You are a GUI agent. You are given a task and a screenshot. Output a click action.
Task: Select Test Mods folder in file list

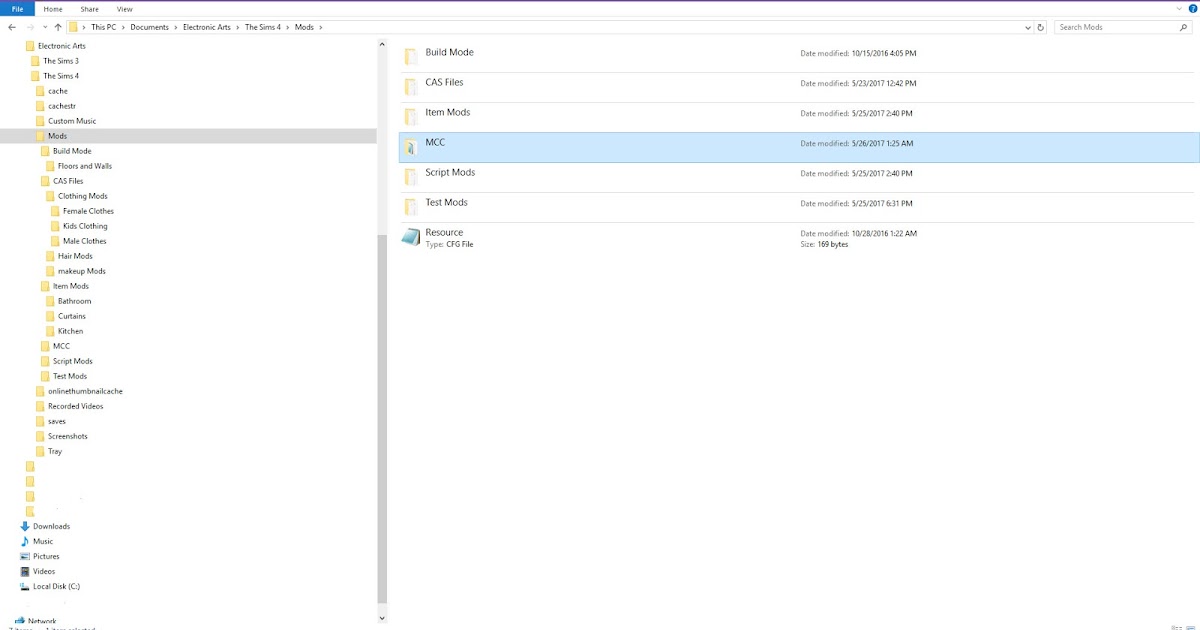(x=799, y=207)
